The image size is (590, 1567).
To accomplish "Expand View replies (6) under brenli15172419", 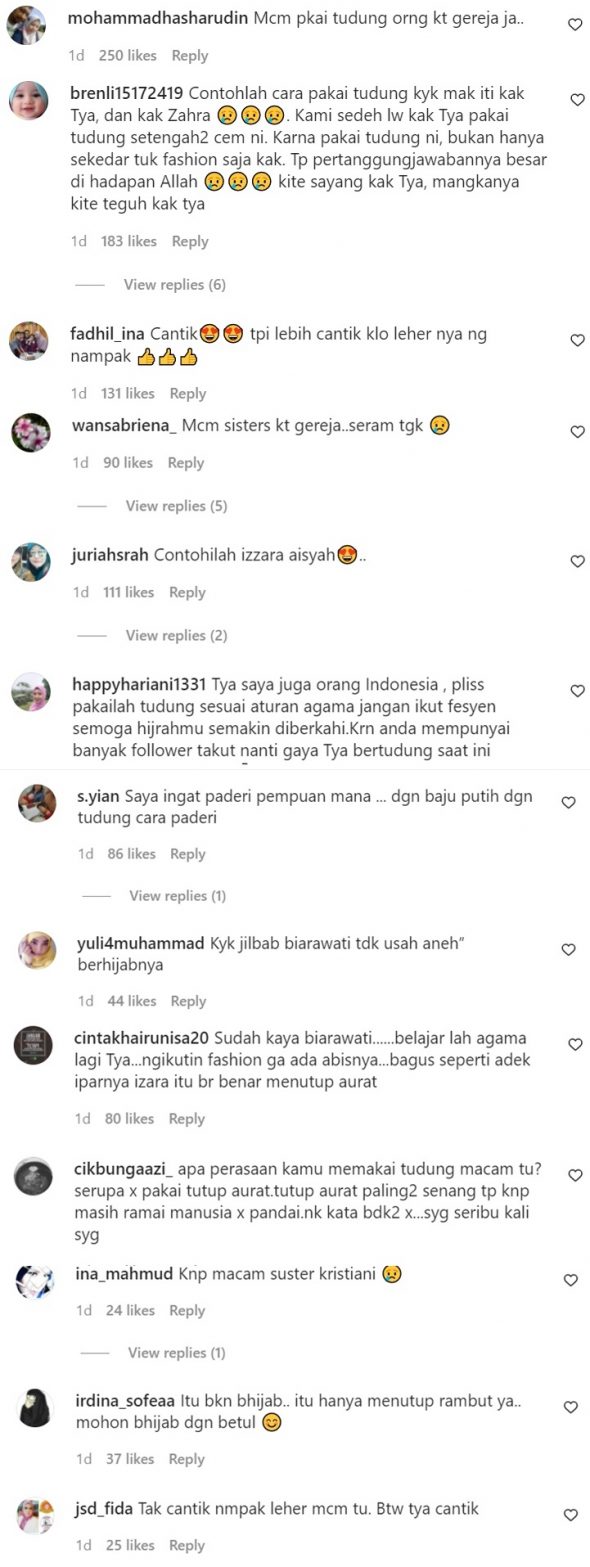I will pos(174,285).
